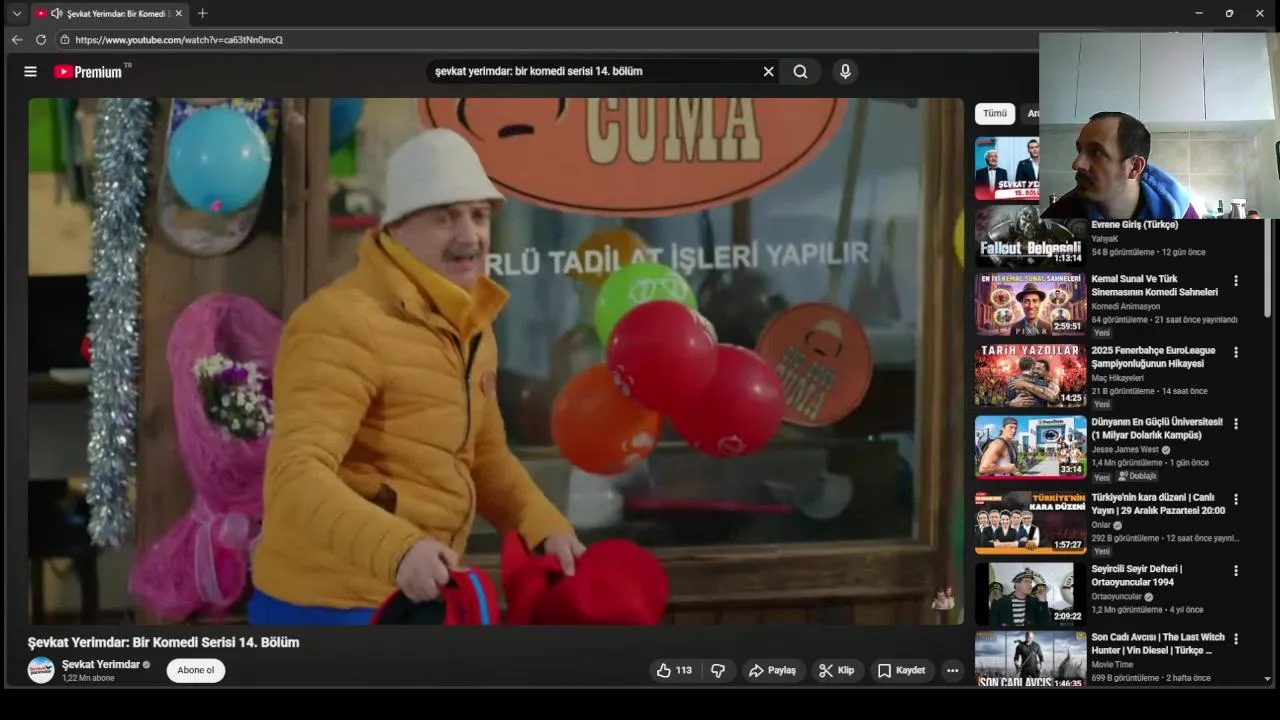Image resolution: width=1280 pixels, height=720 pixels.
Task: Open Komedi Animasyon channel name
Action: click(x=1126, y=307)
